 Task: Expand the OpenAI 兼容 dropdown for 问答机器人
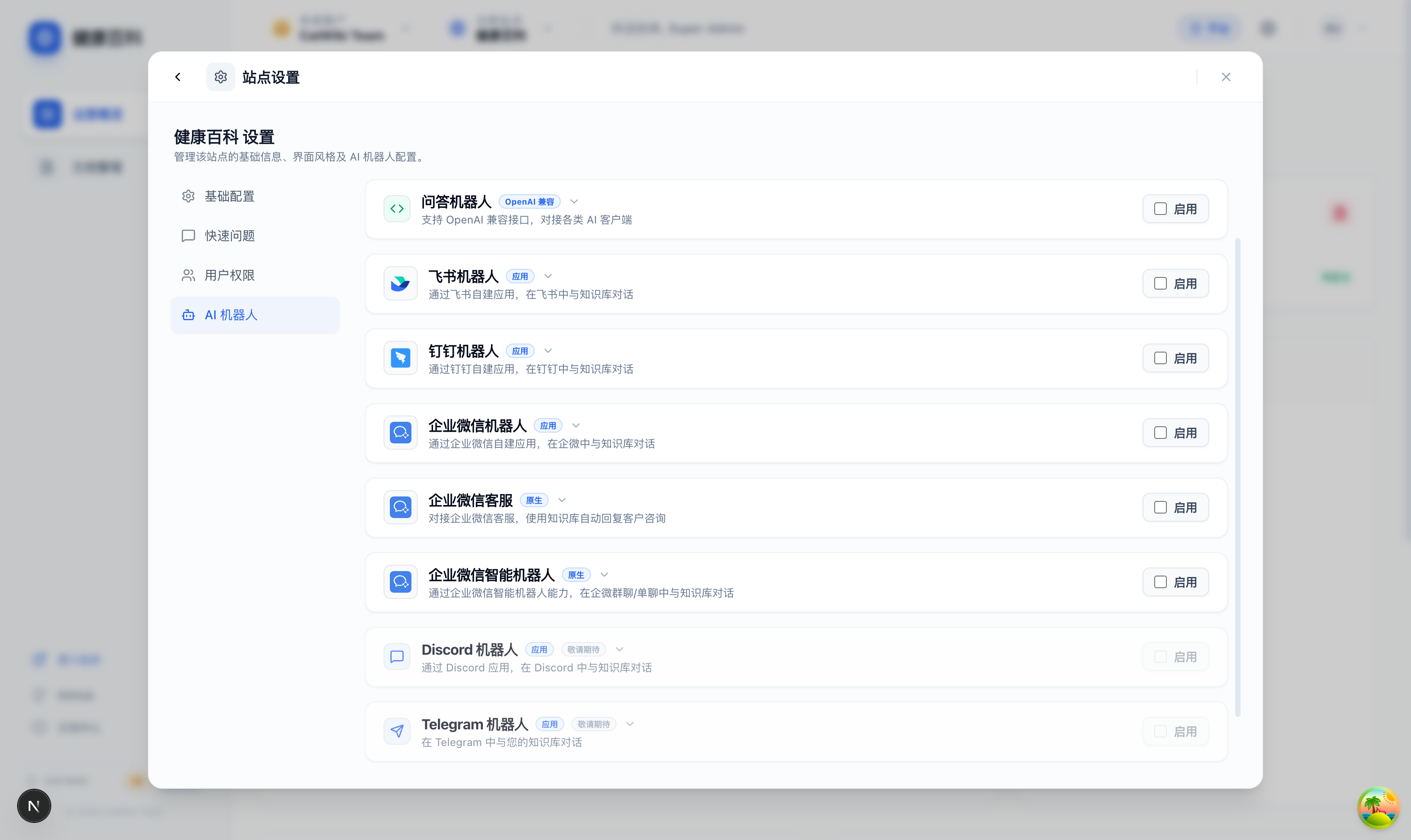tap(574, 201)
